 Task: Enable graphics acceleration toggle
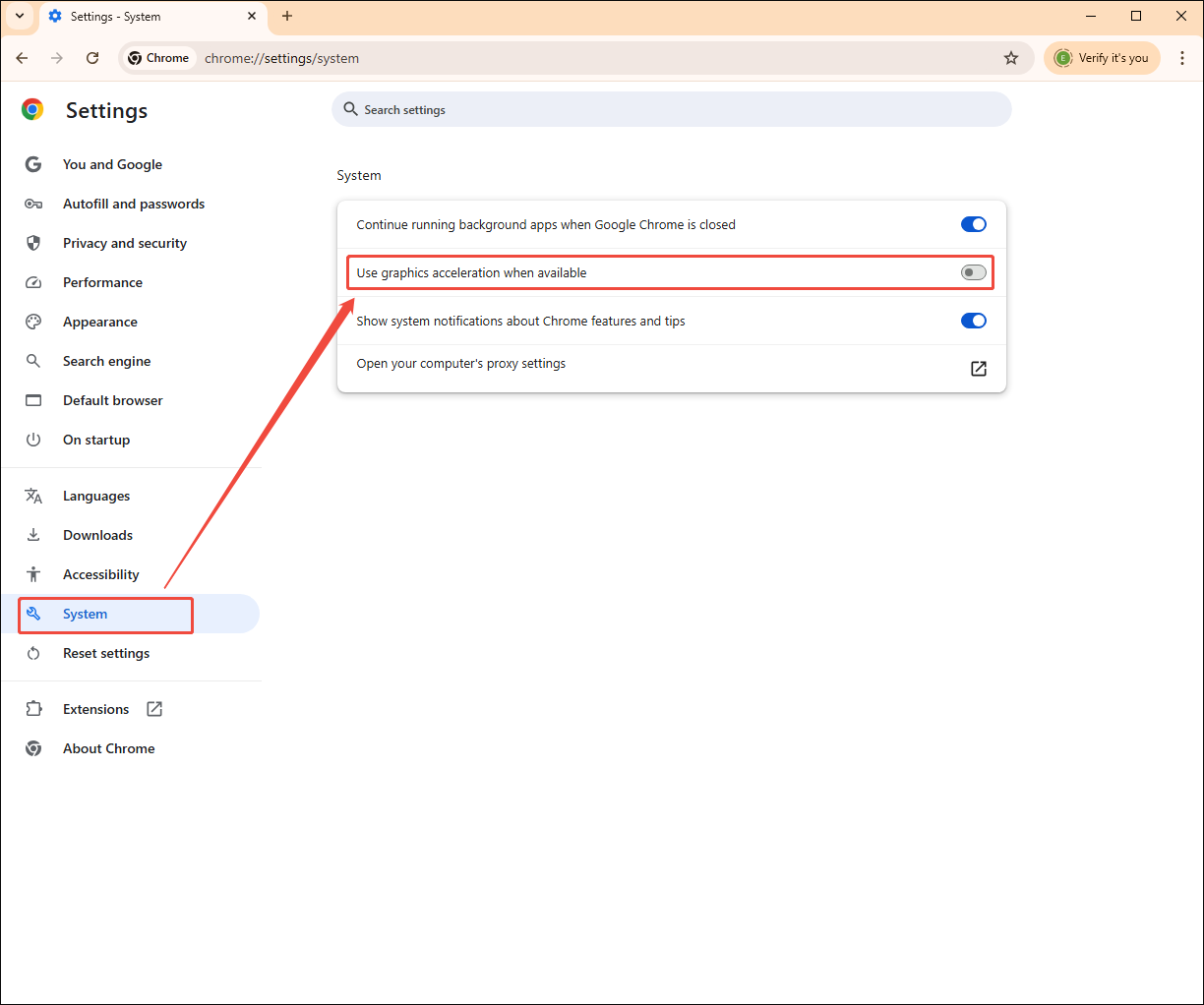tap(973, 272)
